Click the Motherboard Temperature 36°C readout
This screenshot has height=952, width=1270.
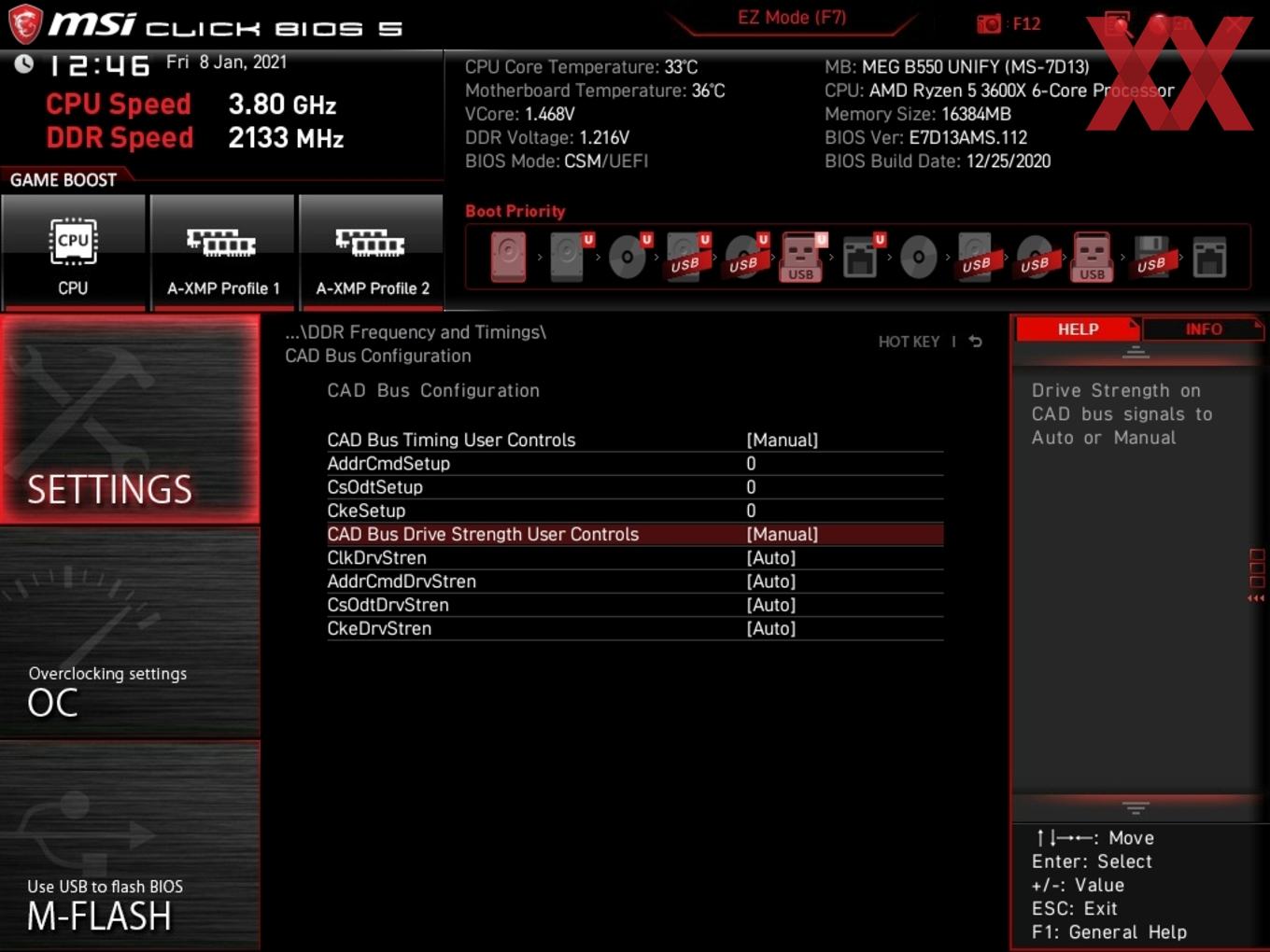(595, 91)
